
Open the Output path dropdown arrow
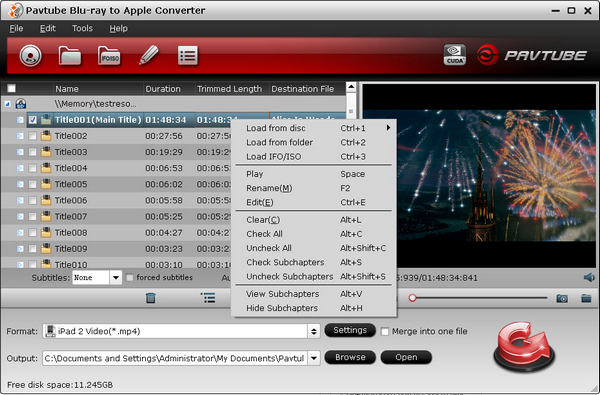coord(314,358)
